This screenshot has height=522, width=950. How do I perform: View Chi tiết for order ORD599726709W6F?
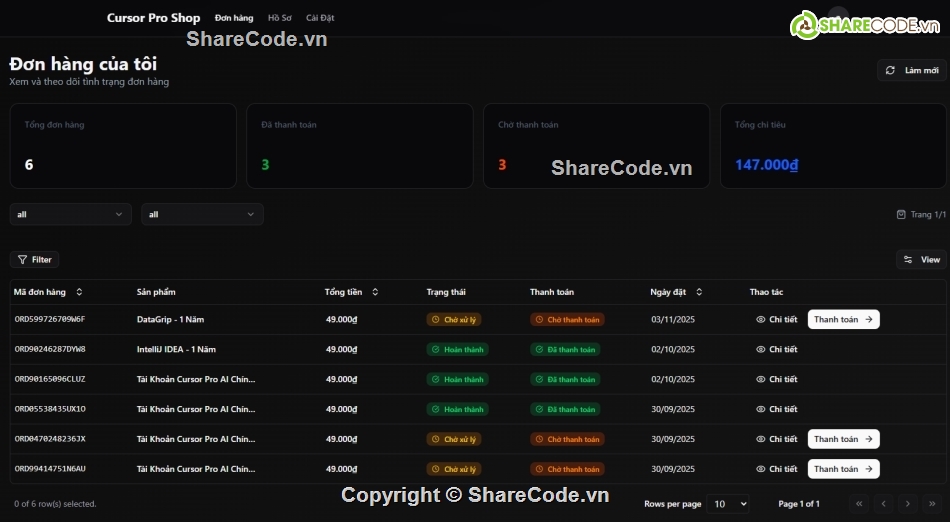pos(777,319)
